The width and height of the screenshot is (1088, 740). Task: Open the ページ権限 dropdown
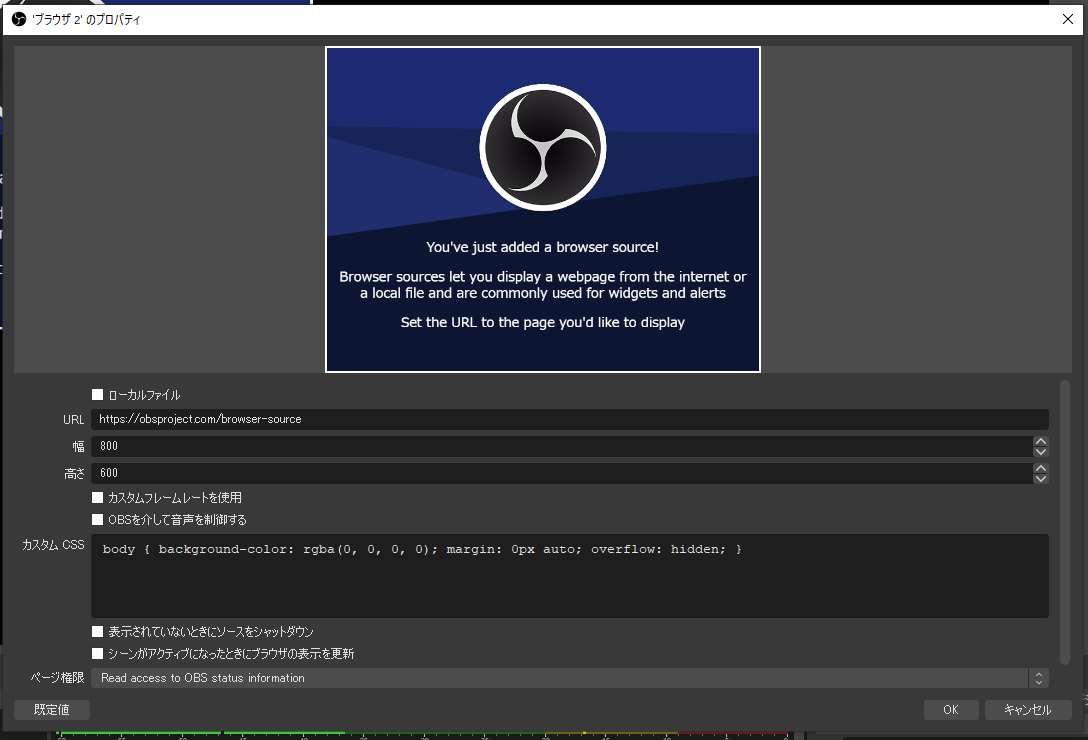(570, 678)
